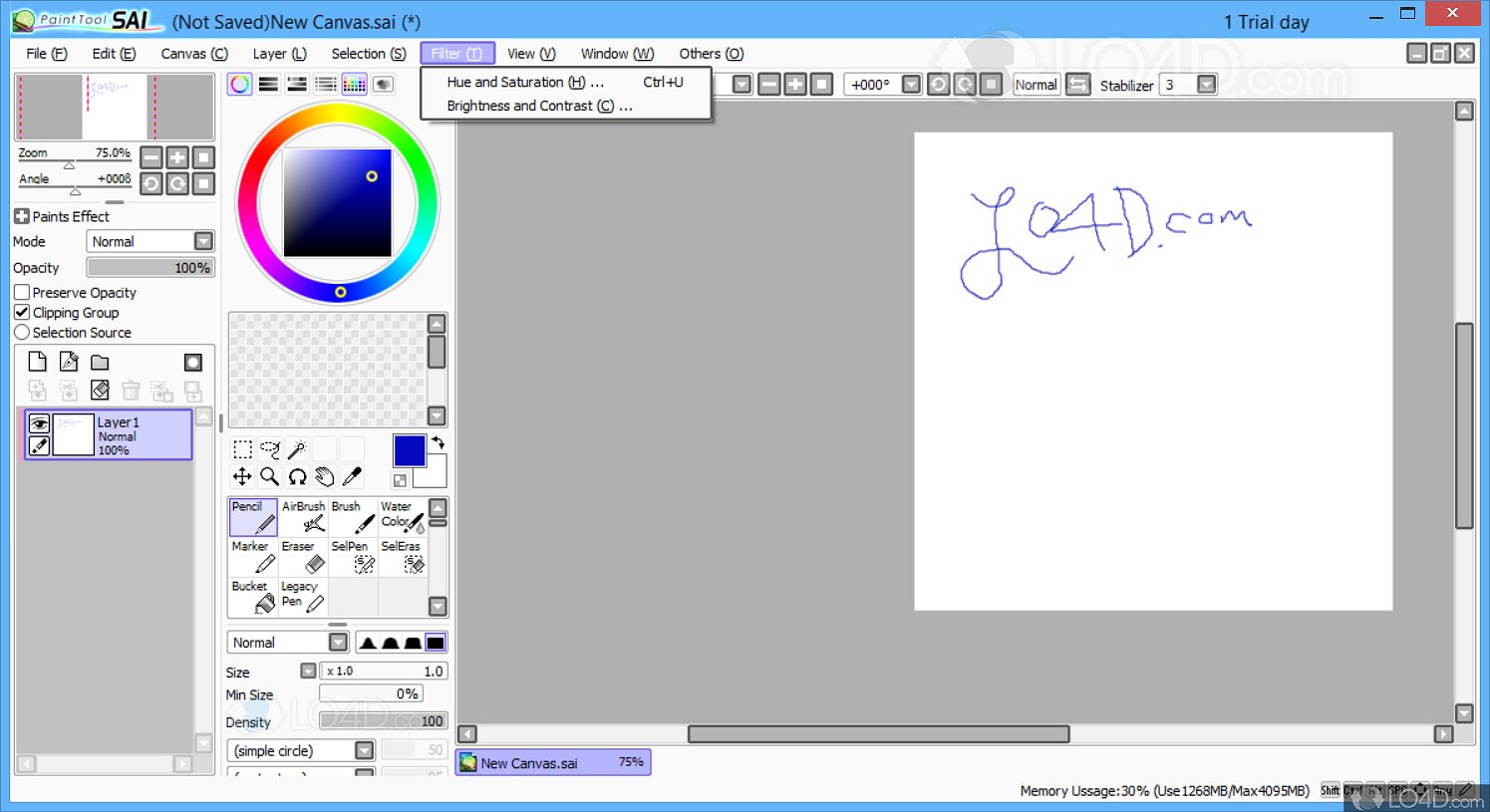
Task: Activate the Magic Wand selection tool
Action: click(297, 449)
